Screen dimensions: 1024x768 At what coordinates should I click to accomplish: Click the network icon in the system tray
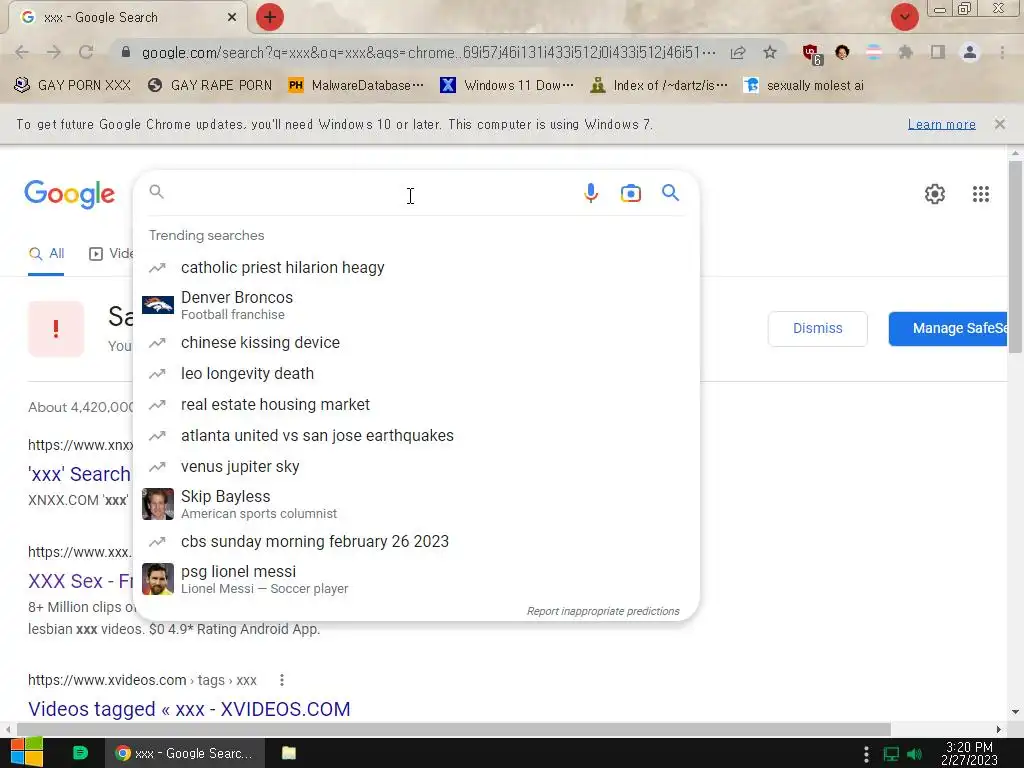[x=891, y=754]
